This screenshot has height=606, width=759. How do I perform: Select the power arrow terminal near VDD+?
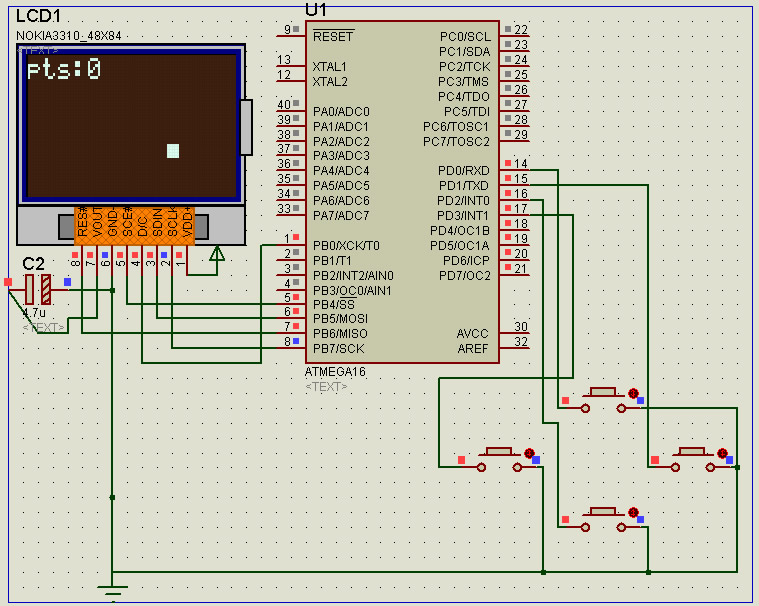click(x=217, y=254)
